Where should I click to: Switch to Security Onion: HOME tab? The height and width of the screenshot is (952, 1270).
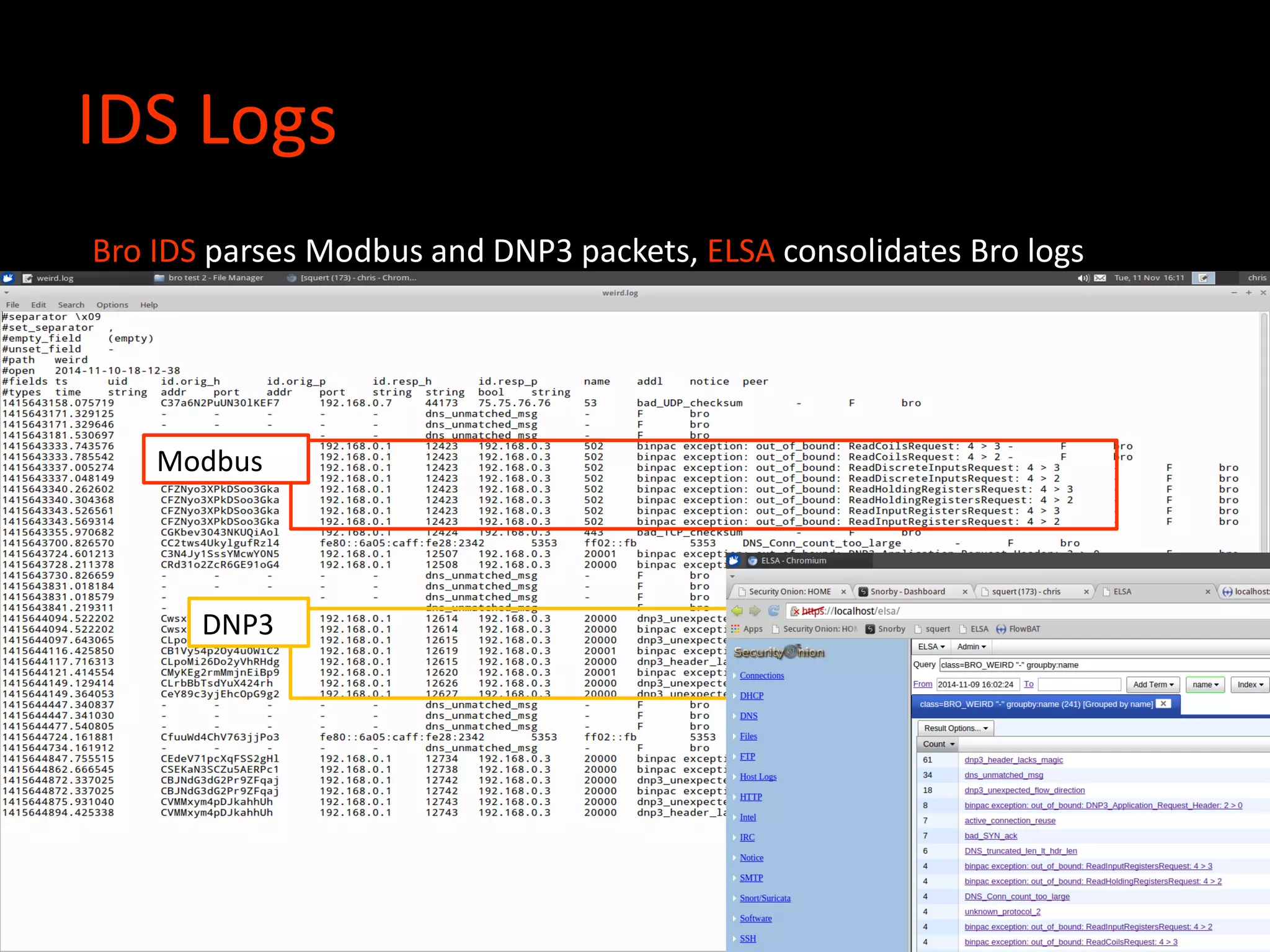click(x=789, y=592)
